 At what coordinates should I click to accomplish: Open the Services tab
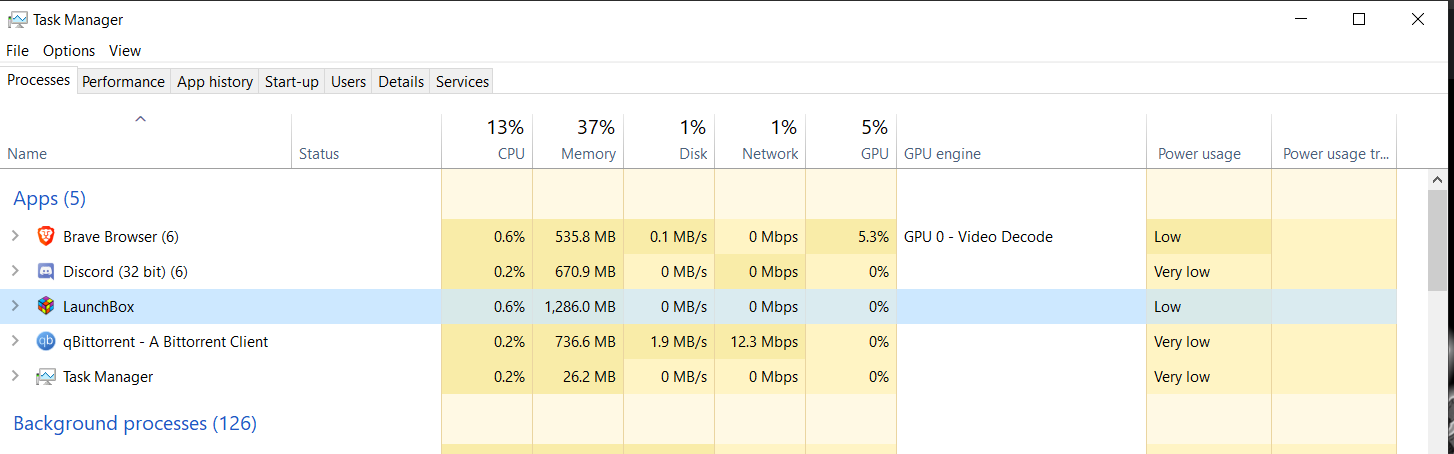coord(462,82)
